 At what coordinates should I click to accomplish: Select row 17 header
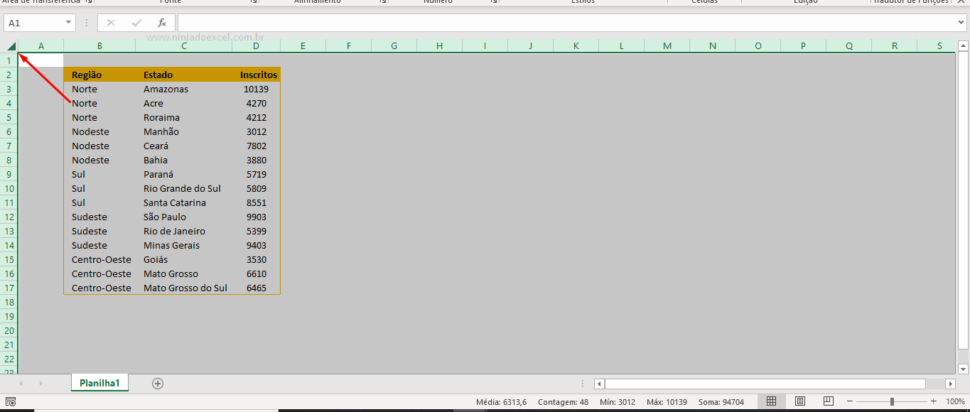click(9, 288)
